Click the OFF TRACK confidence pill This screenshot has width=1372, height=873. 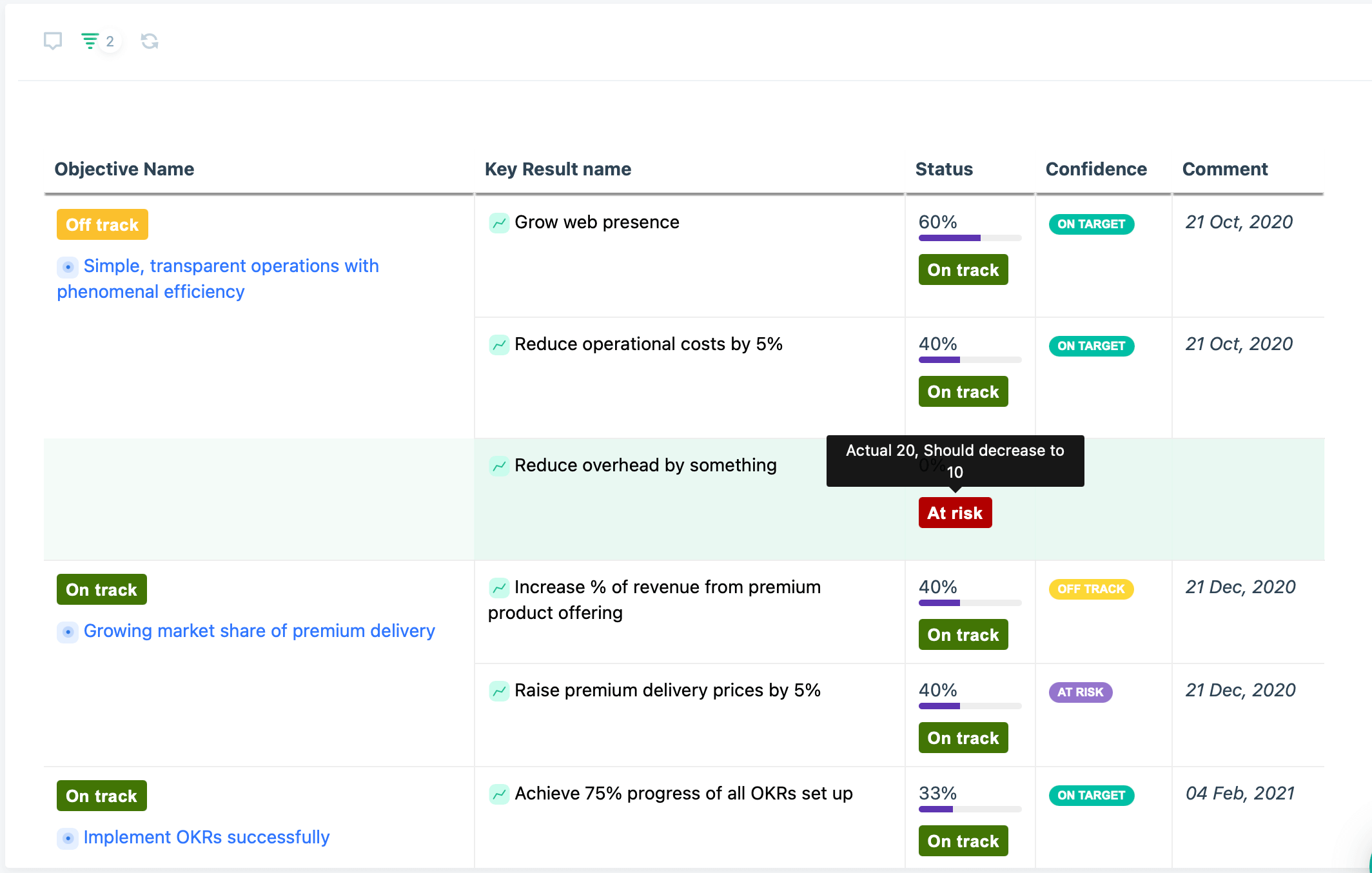1091,589
